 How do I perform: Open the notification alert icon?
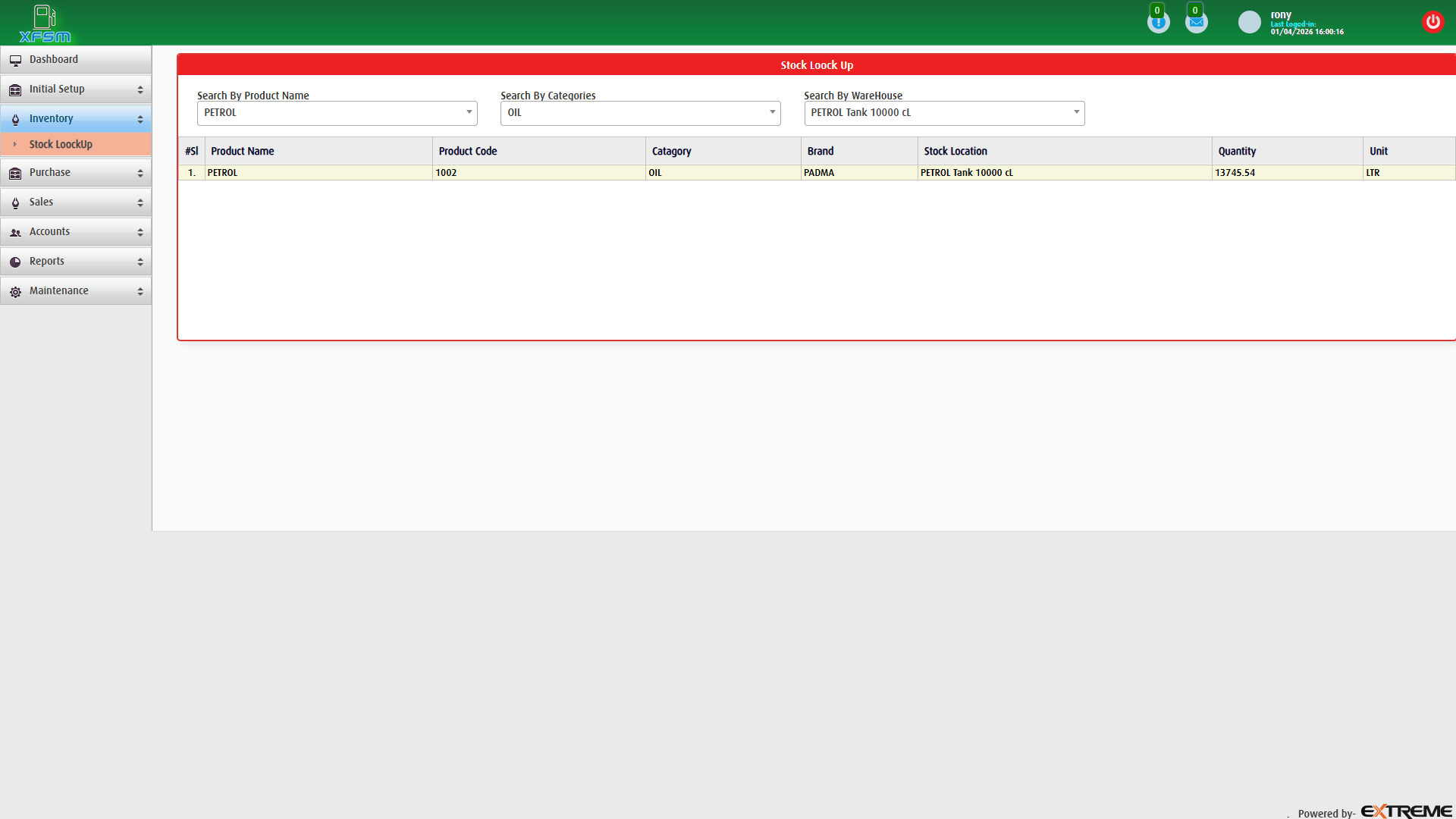pos(1158,20)
